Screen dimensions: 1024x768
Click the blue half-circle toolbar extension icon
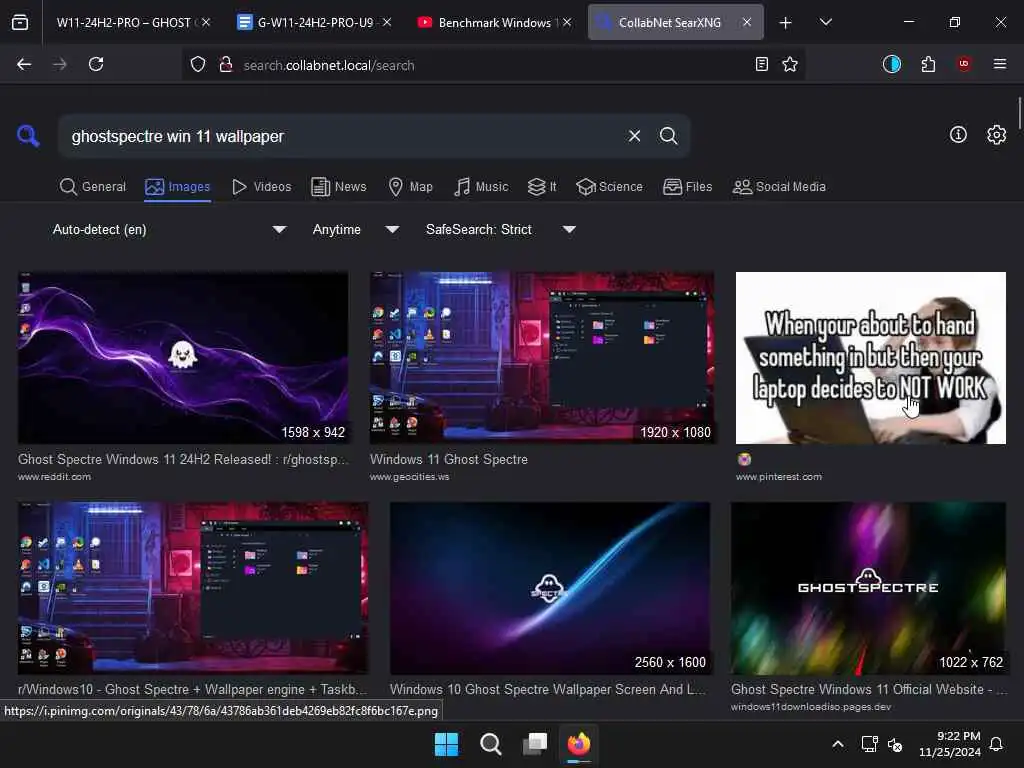891,64
